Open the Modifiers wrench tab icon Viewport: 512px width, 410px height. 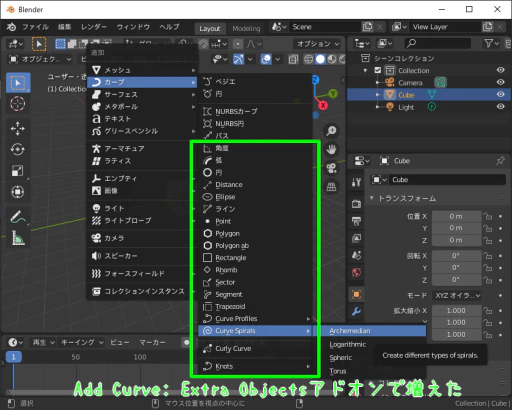tap(356, 311)
